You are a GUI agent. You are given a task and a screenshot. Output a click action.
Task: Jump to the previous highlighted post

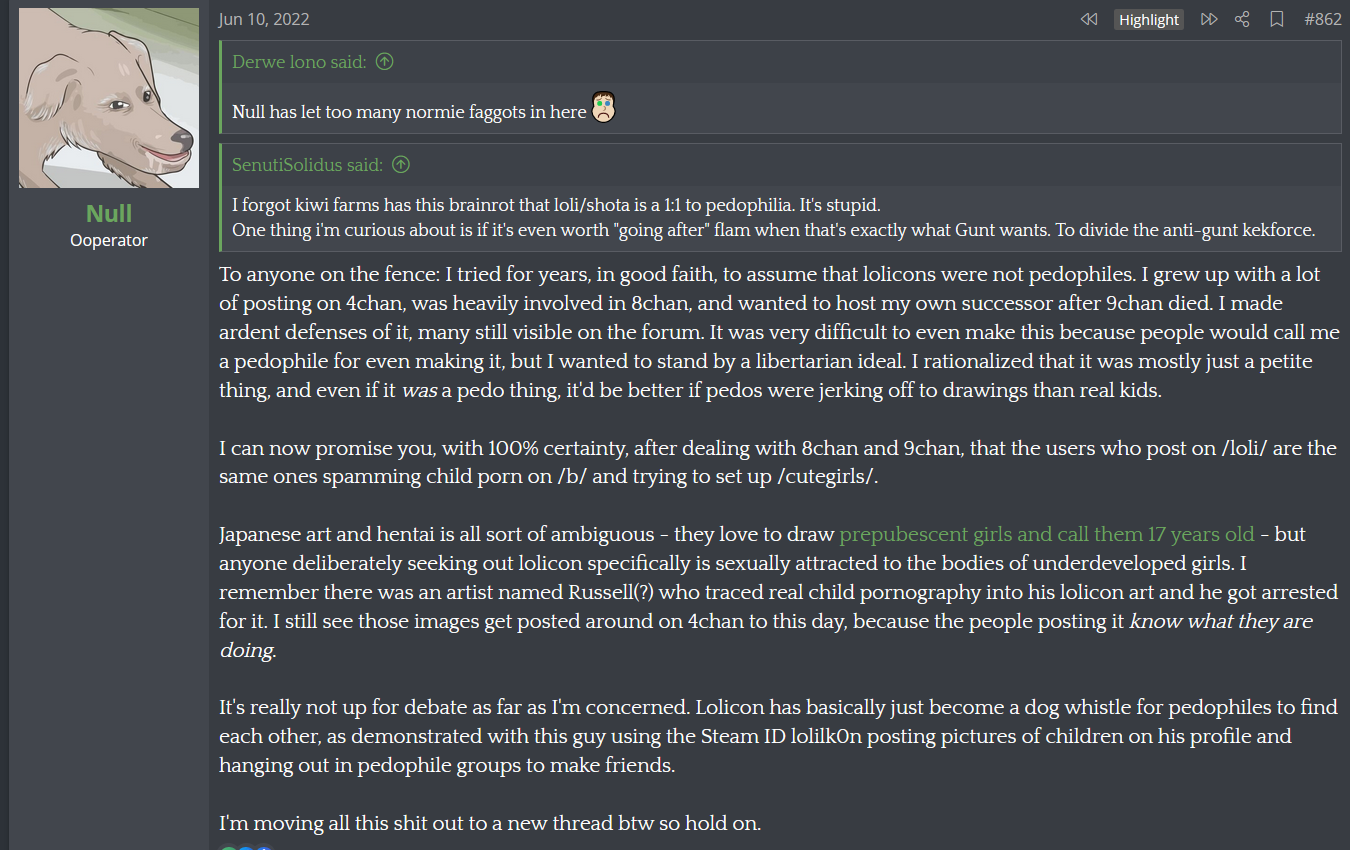coord(1089,19)
